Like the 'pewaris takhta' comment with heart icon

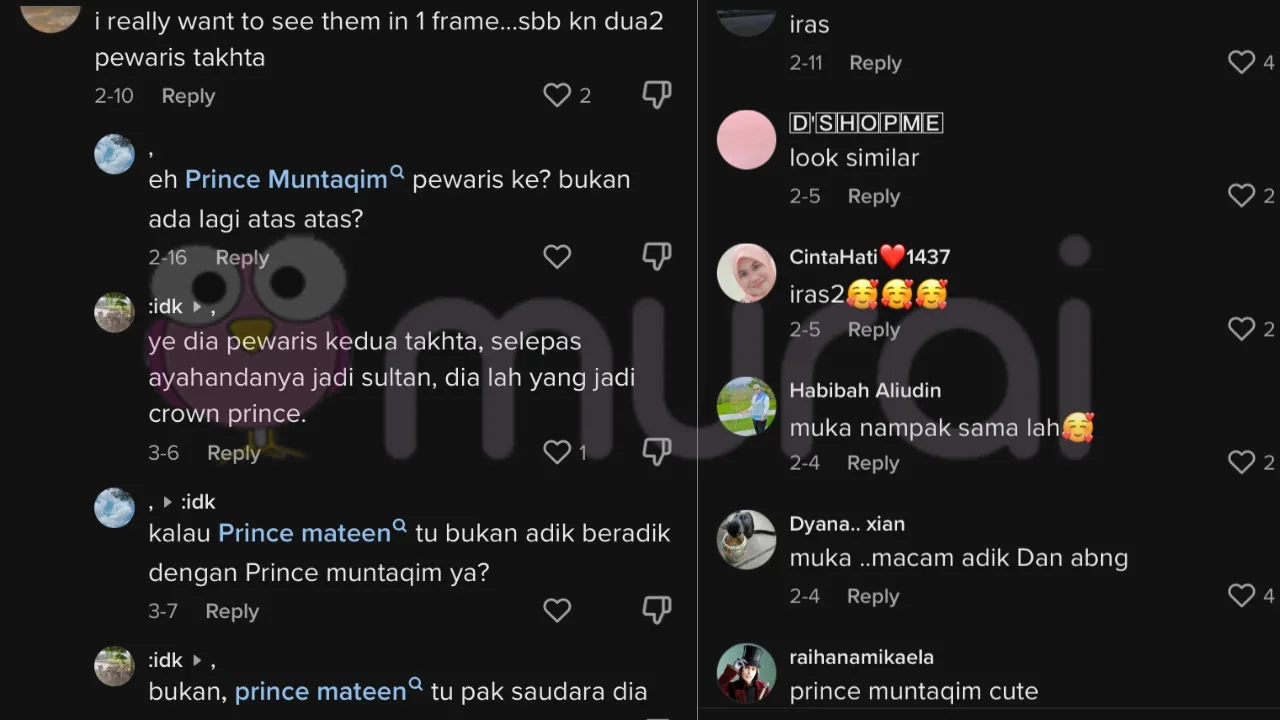[x=557, y=95]
